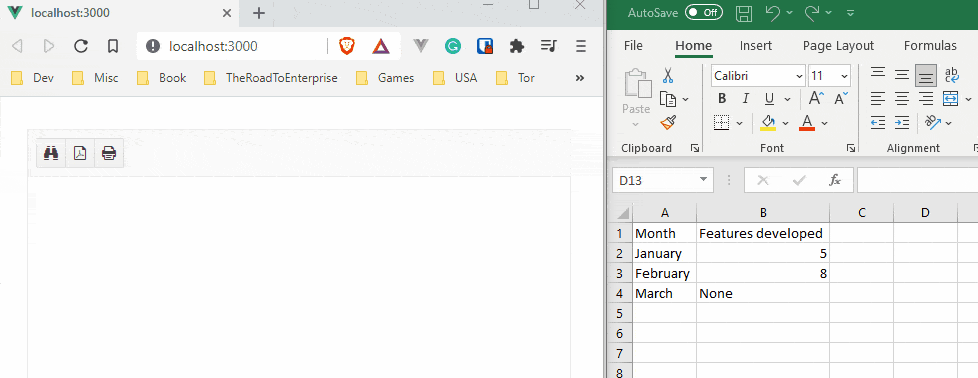This screenshot has height=378, width=978.
Task: Click the Cut scissors icon in Excel
Action: point(668,76)
